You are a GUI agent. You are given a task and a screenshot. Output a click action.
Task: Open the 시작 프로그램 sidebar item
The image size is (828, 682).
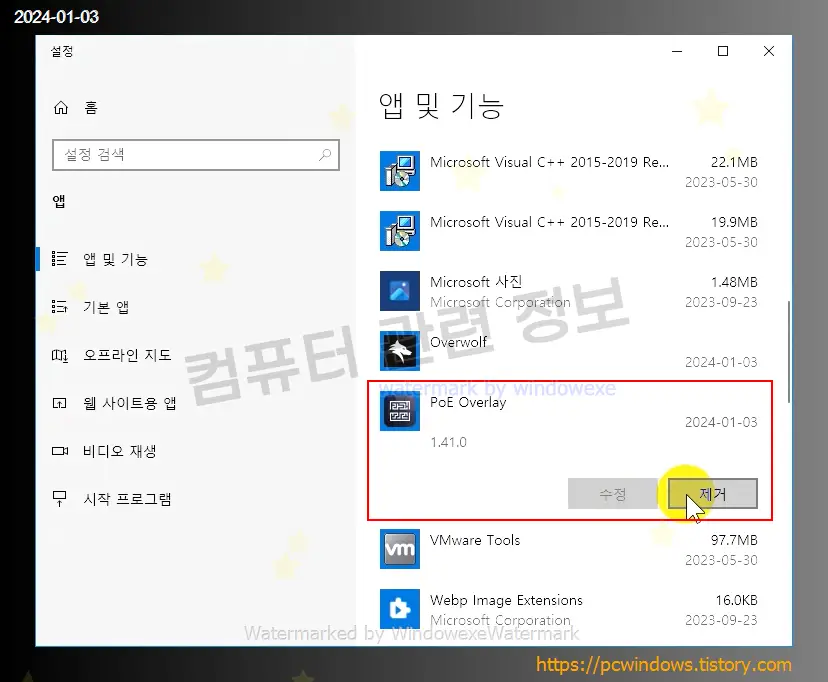195,499
